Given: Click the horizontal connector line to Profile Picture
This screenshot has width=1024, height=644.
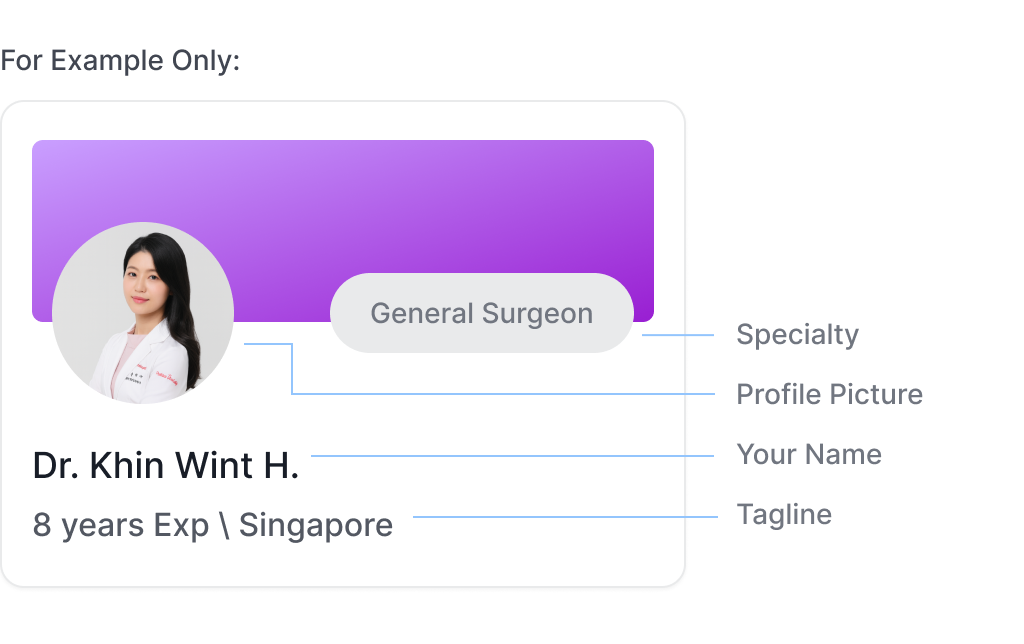Looking at the screenshot, I should coord(500,394).
